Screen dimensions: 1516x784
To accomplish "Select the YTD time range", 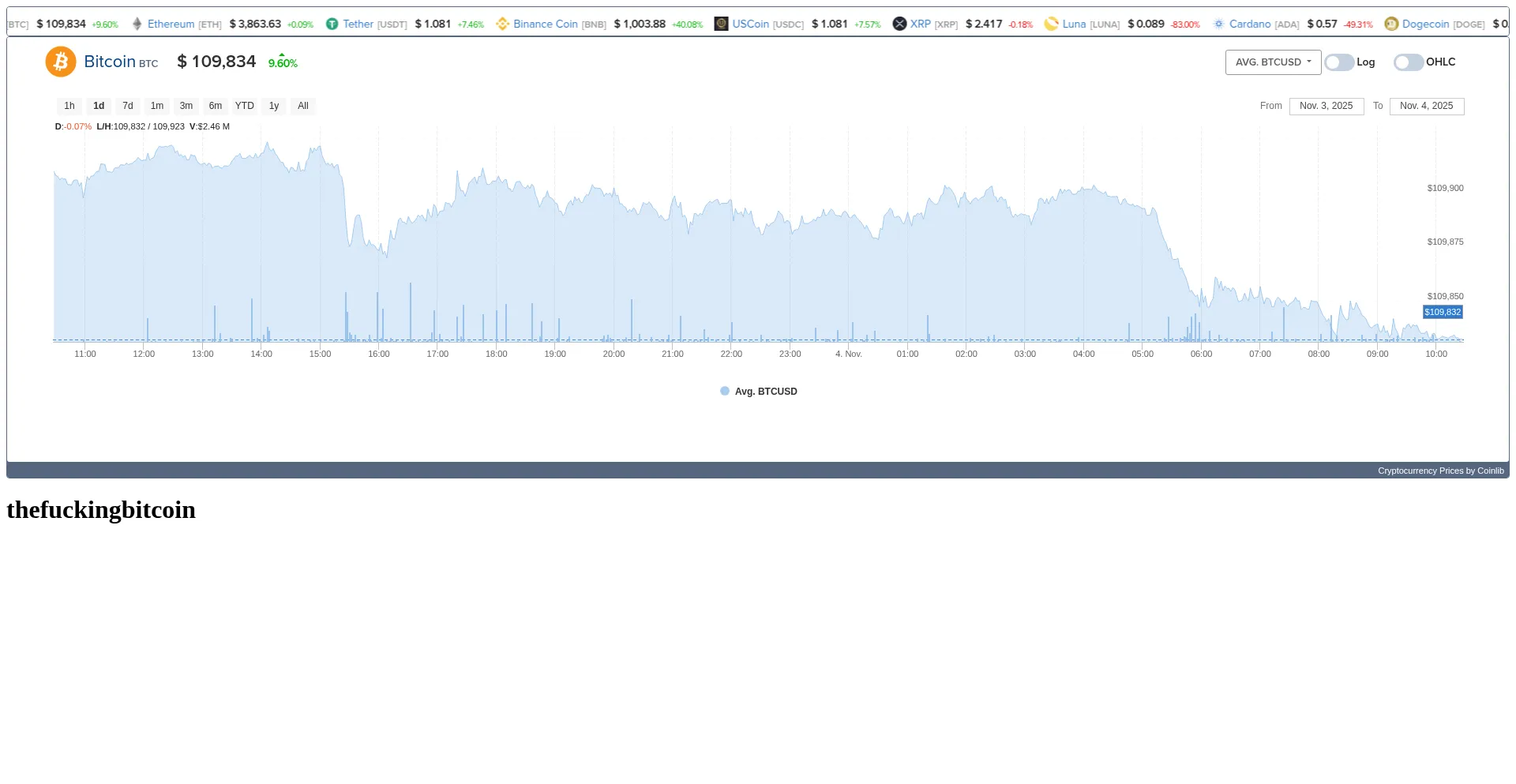I will [245, 106].
